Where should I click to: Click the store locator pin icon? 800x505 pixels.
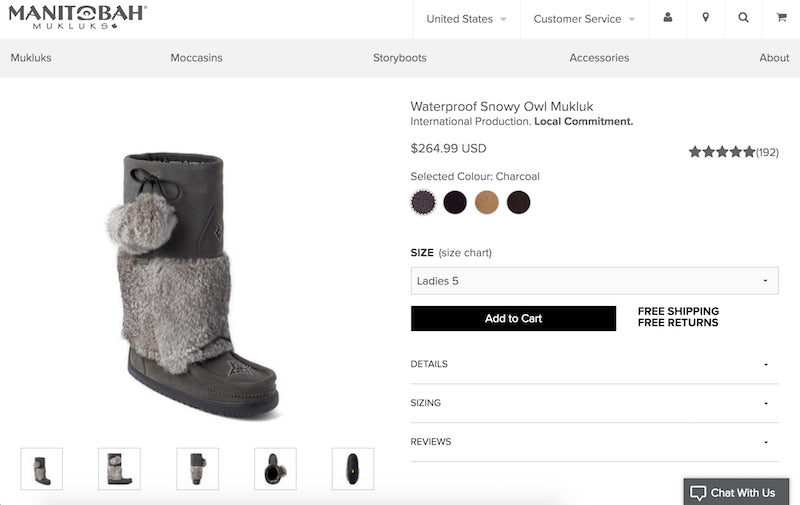706,18
